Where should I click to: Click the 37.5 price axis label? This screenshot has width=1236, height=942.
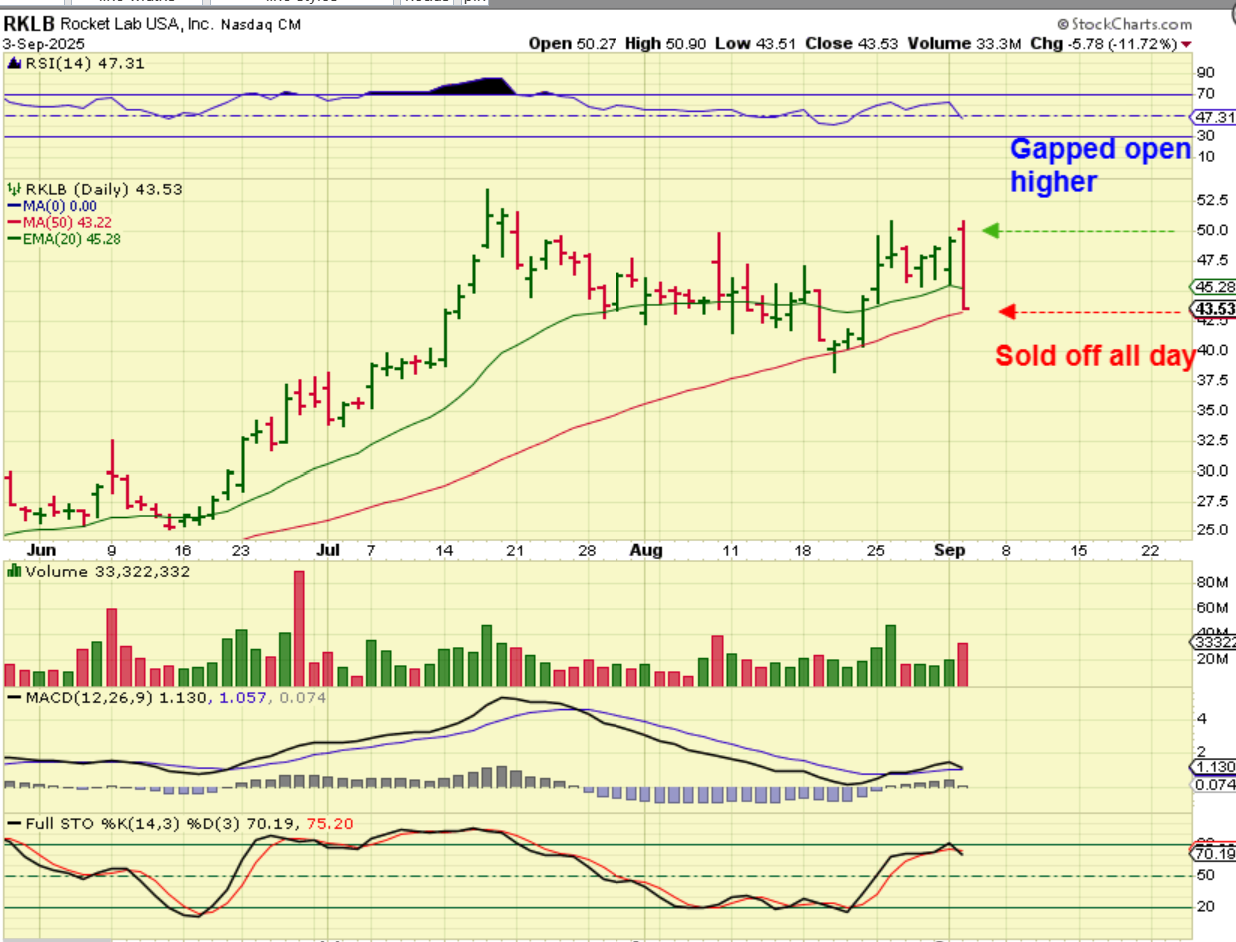pyautogui.click(x=1212, y=380)
